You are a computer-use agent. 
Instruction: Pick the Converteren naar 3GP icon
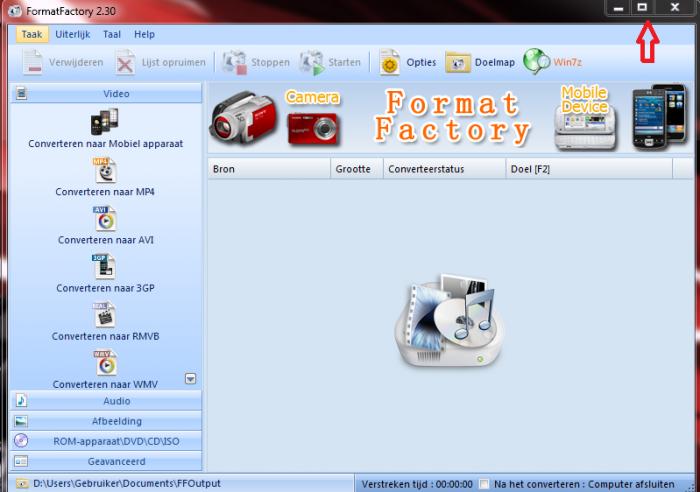(x=105, y=266)
